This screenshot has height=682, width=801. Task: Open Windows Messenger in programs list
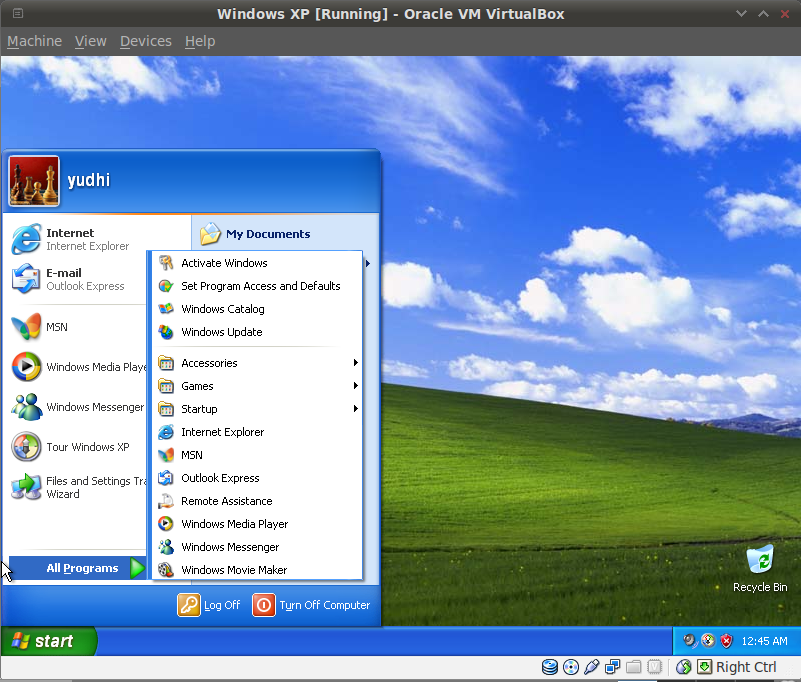(x=257, y=547)
